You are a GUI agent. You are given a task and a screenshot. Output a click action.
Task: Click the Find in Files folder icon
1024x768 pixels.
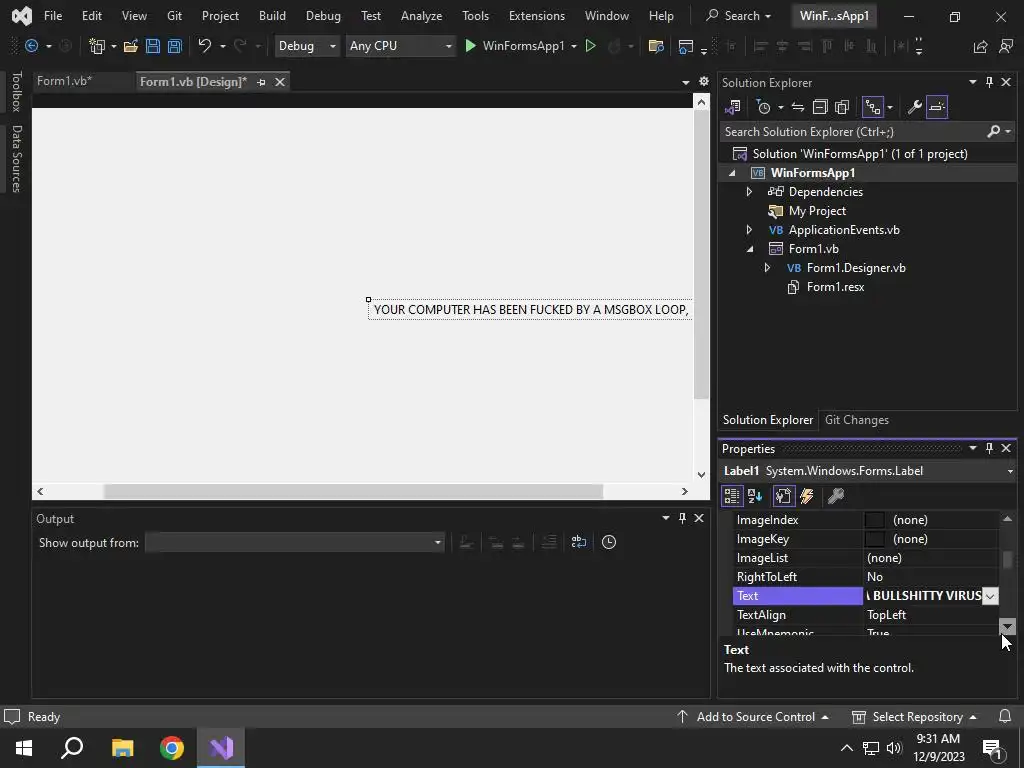tap(656, 46)
